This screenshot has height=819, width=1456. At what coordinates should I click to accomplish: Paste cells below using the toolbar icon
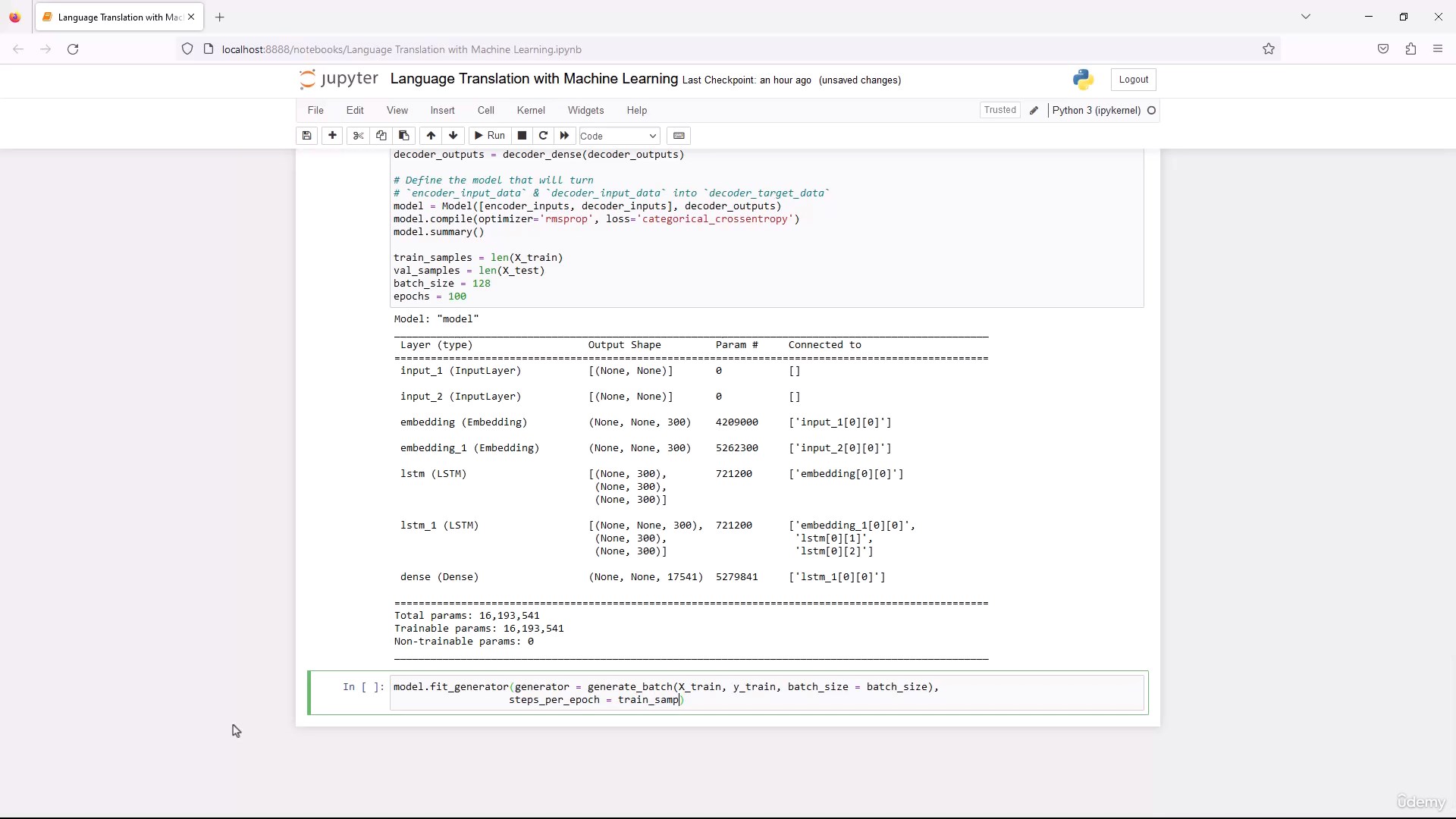tap(404, 136)
